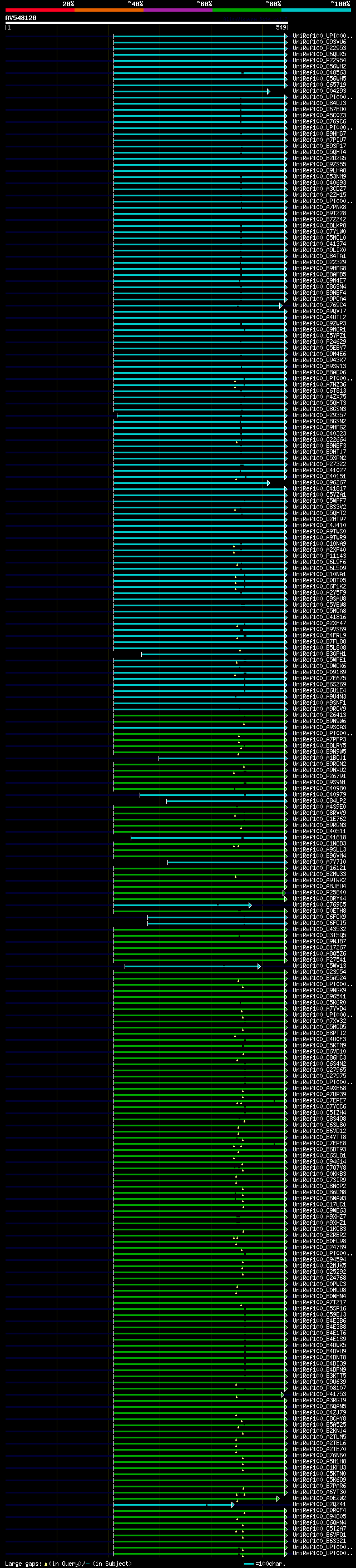This screenshot has width=356, height=1568.
Task: Select the UniRef100_P41753 label
Action: pyautogui.click(x=319, y=1394)
